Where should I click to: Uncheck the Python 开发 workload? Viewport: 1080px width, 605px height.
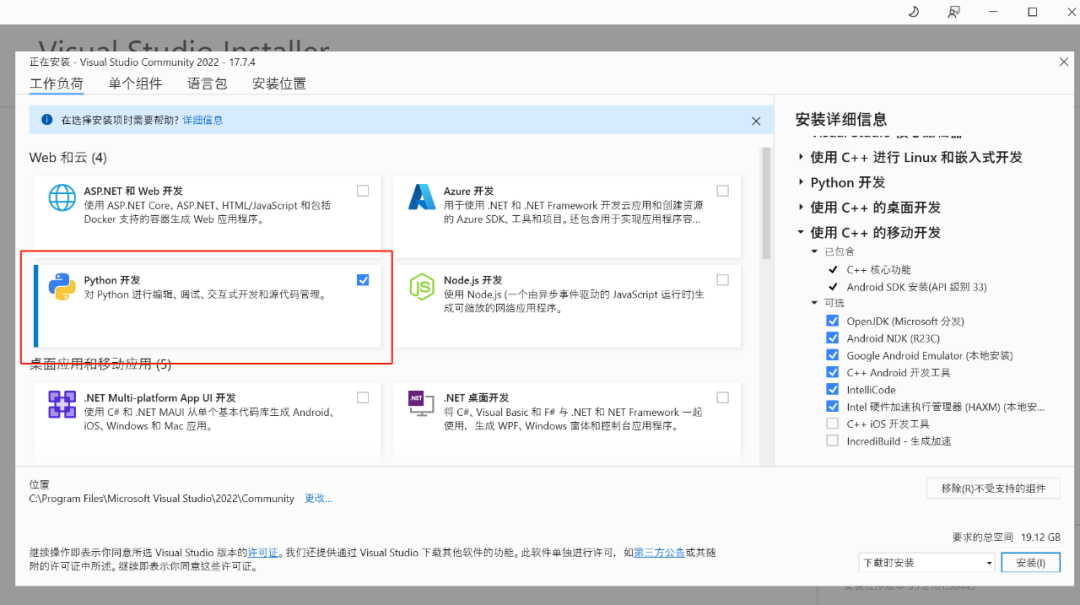click(x=363, y=280)
